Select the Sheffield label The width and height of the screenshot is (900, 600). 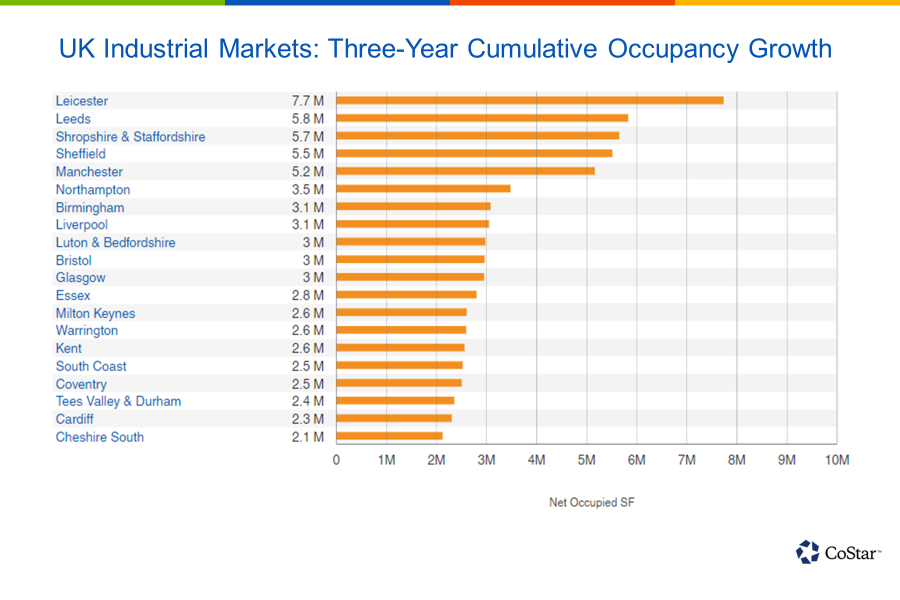80,154
